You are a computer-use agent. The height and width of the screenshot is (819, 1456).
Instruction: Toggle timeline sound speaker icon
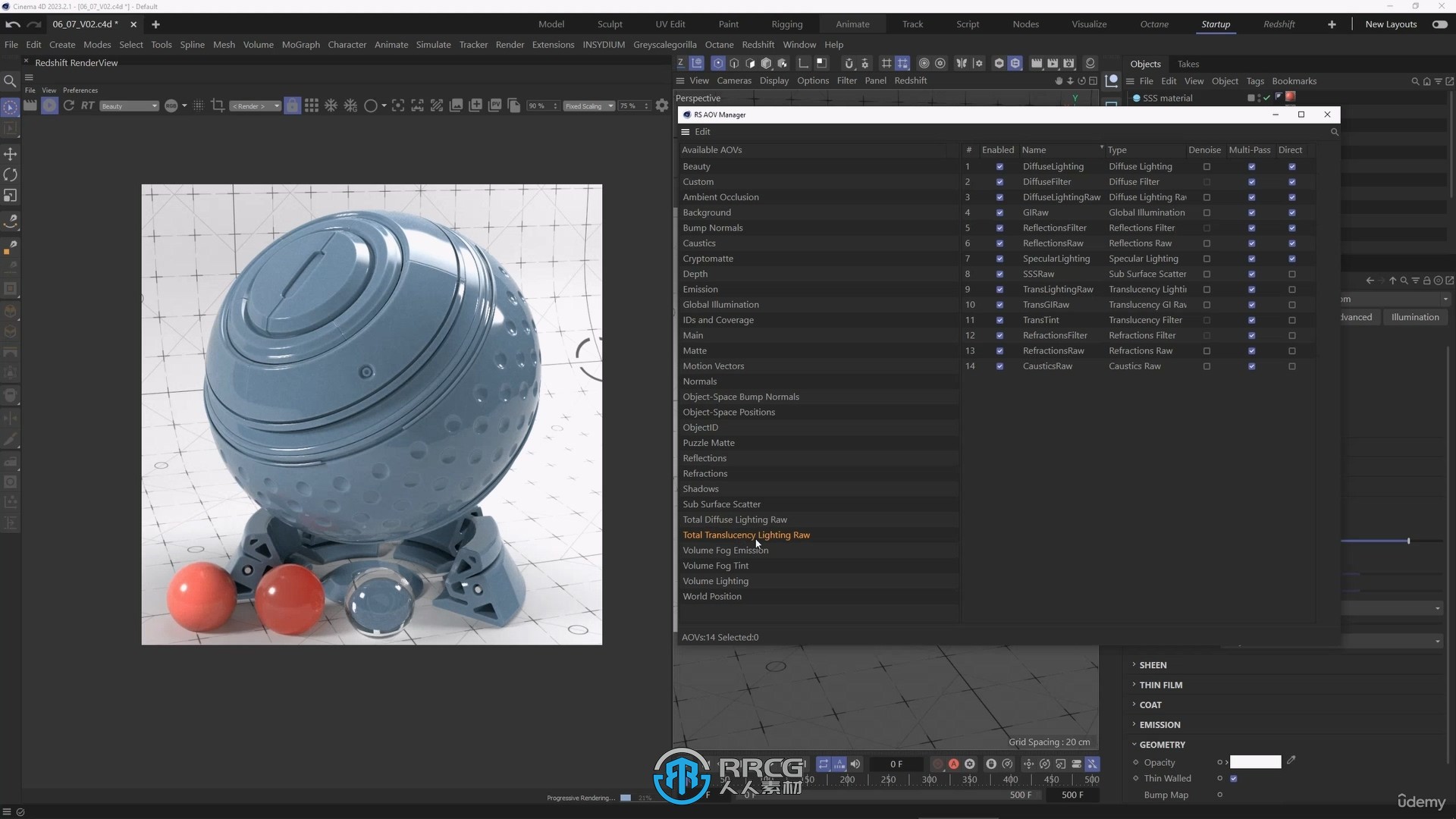point(855,764)
